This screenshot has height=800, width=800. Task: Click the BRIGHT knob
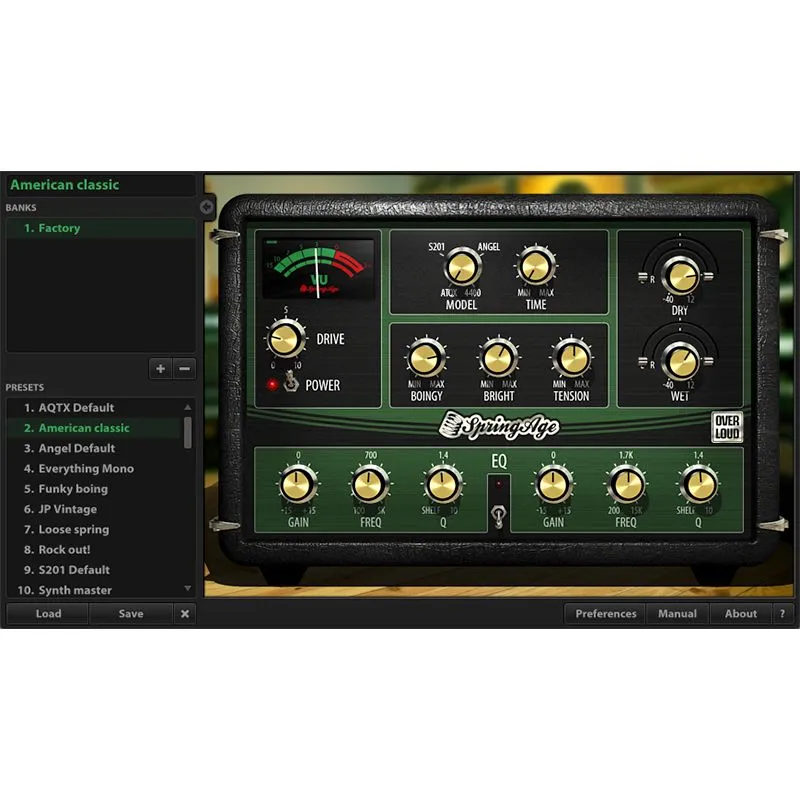coord(498,358)
